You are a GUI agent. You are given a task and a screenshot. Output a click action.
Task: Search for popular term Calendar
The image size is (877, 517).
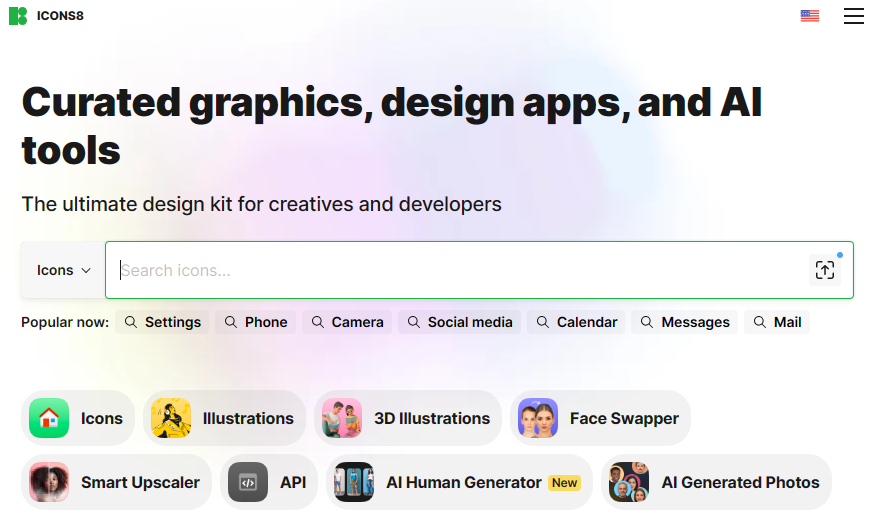point(577,322)
